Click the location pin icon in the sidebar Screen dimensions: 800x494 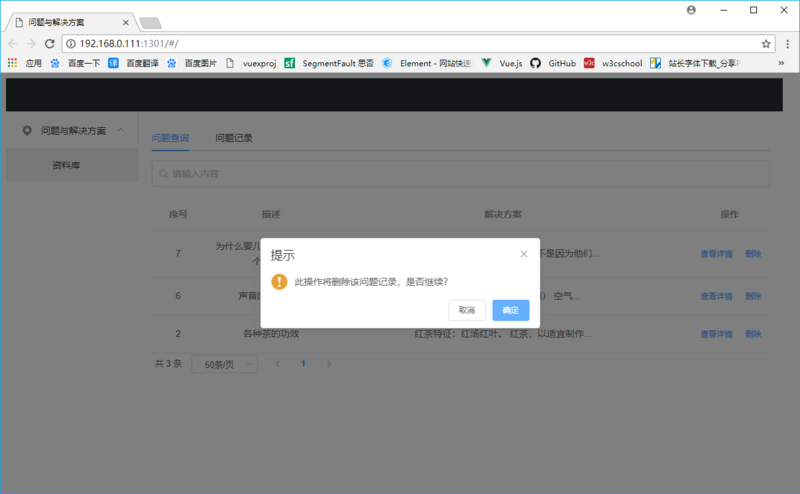point(27,131)
